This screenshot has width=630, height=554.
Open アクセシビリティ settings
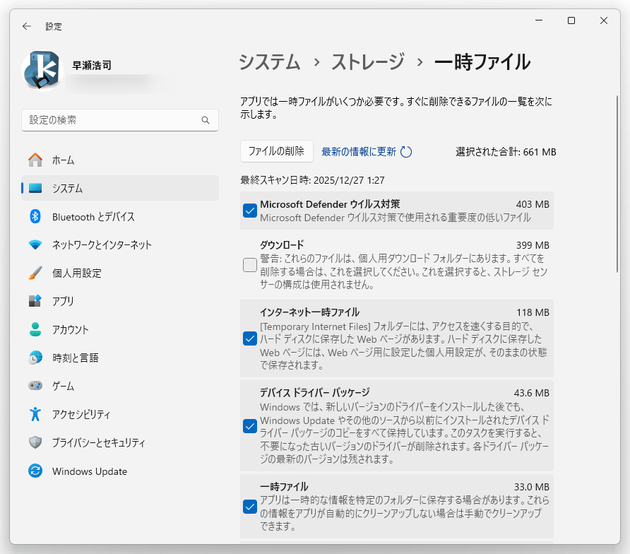click(x=120, y=414)
